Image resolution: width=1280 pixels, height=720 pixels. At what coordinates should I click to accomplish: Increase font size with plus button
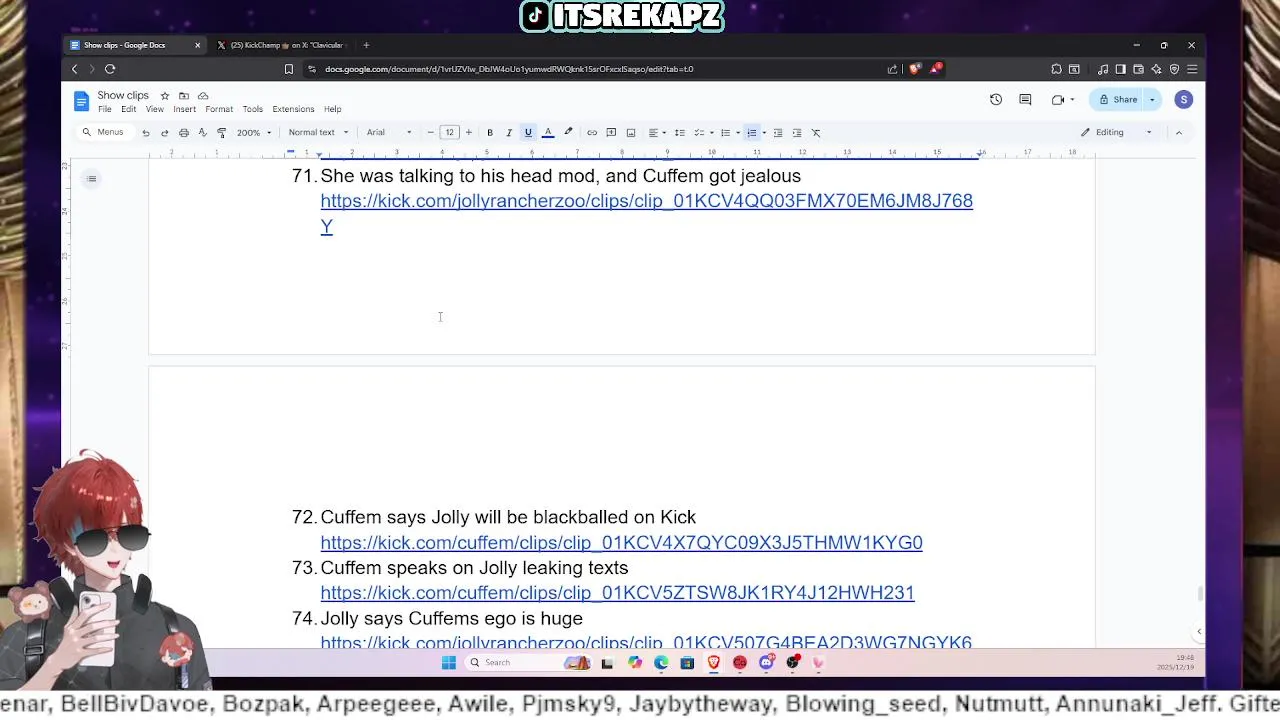tap(469, 133)
